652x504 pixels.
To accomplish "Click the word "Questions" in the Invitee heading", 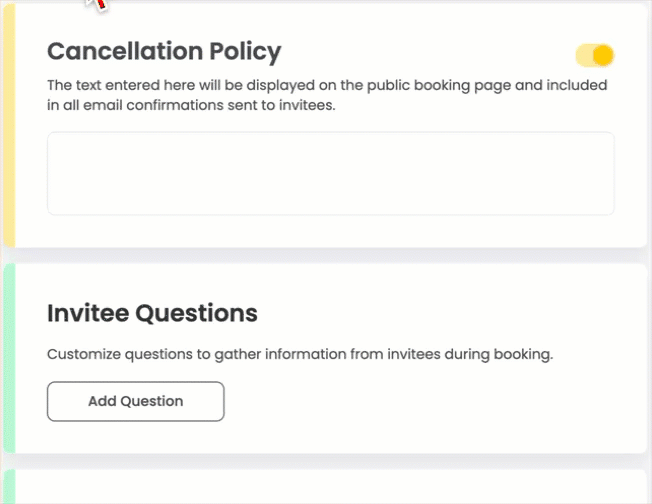I will click(196, 313).
